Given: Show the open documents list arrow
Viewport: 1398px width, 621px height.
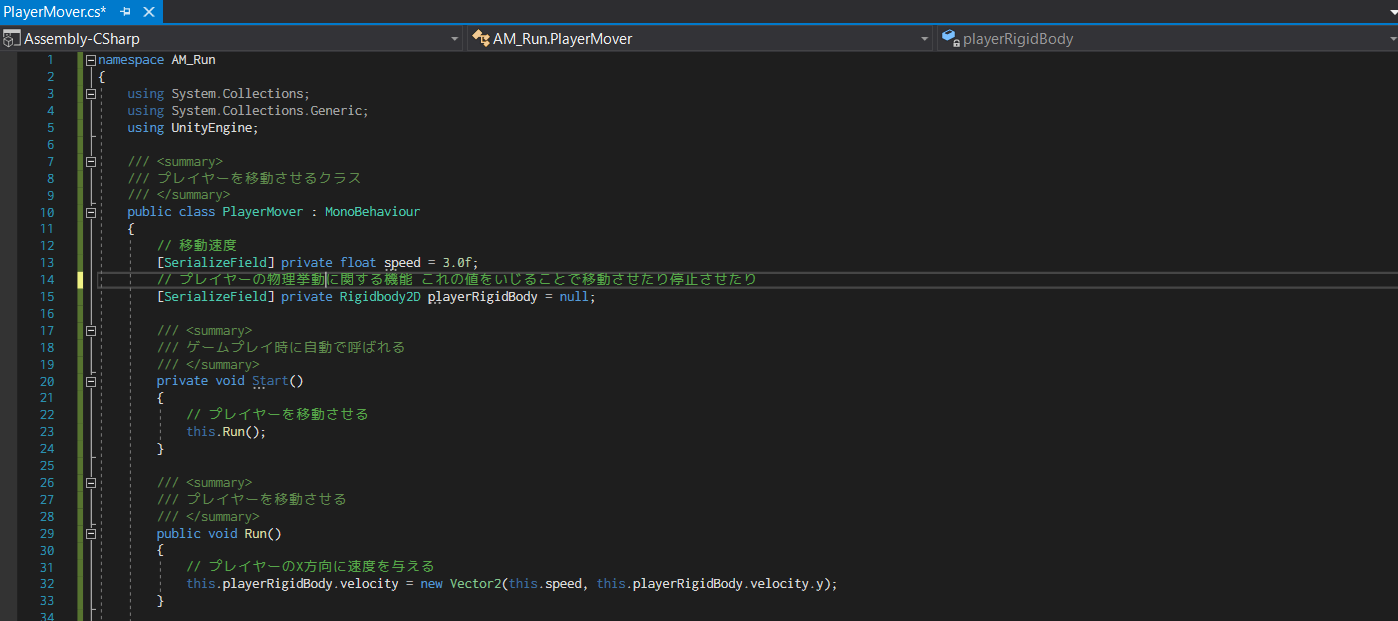Looking at the screenshot, I should click(1390, 11).
